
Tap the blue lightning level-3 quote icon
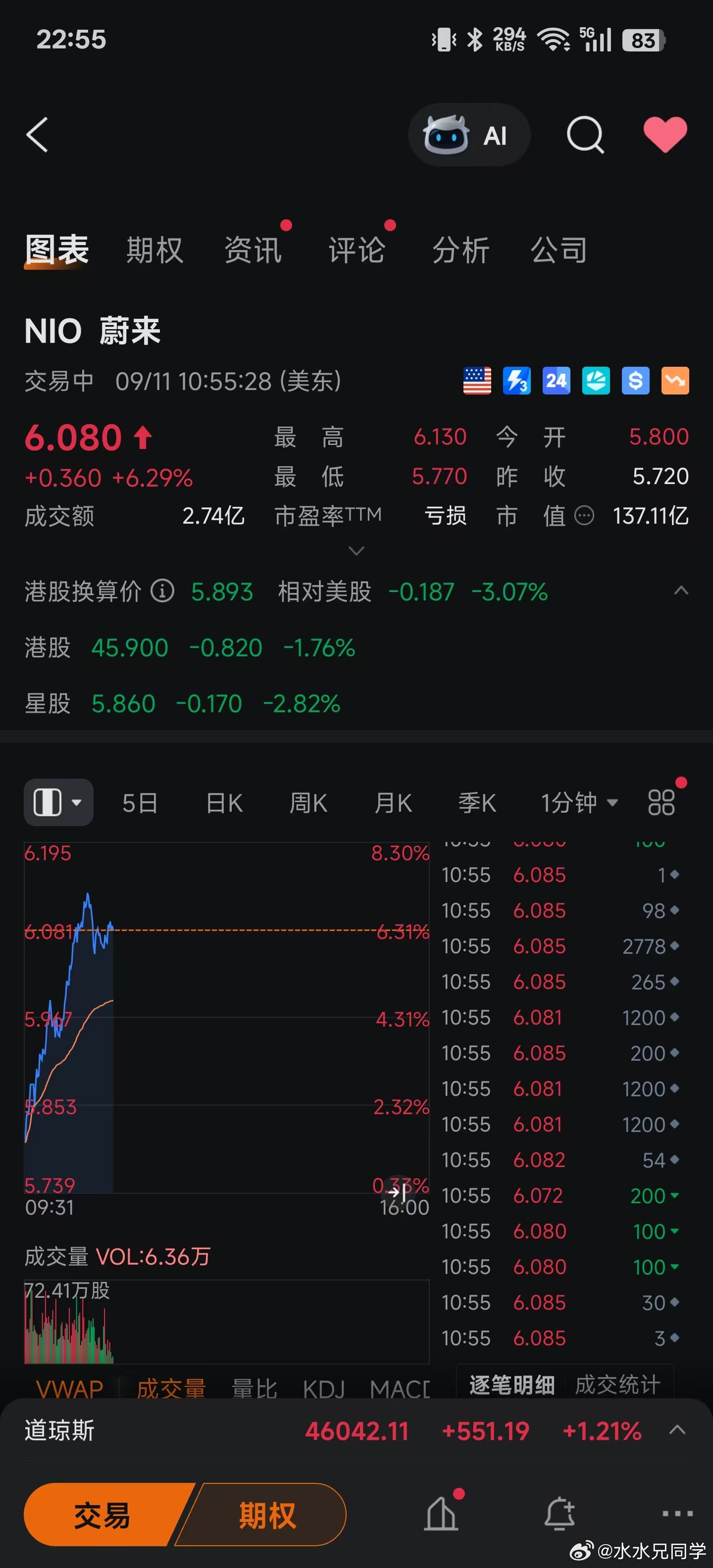pyautogui.click(x=516, y=381)
